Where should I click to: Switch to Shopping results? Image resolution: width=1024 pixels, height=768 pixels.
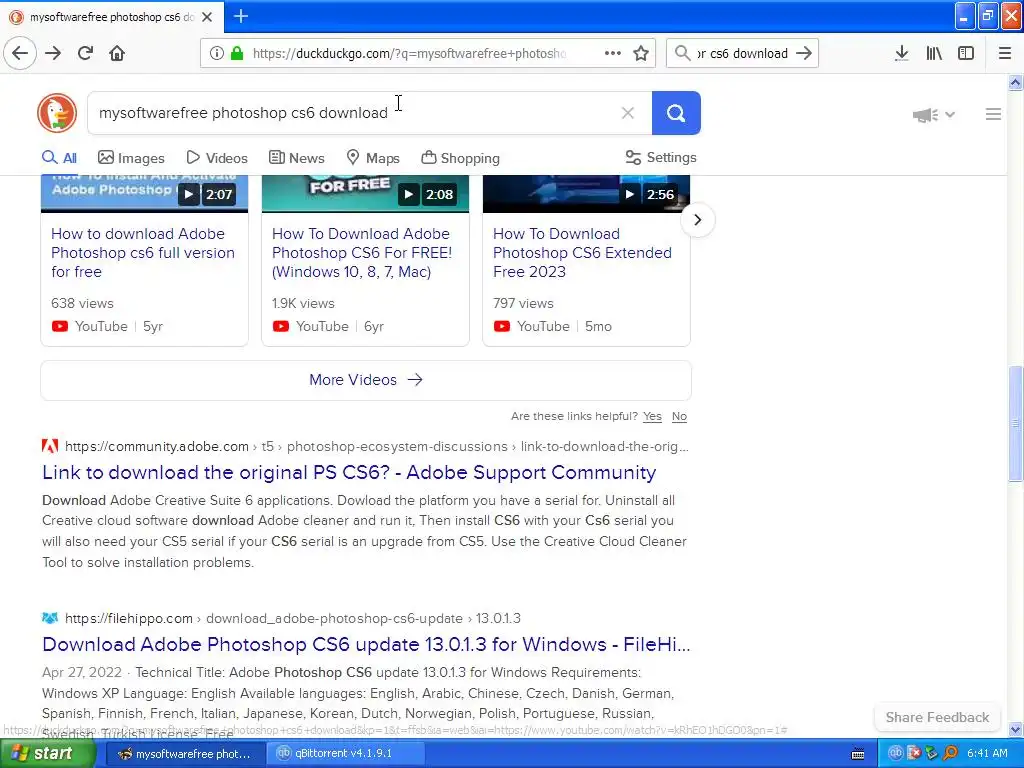click(460, 157)
